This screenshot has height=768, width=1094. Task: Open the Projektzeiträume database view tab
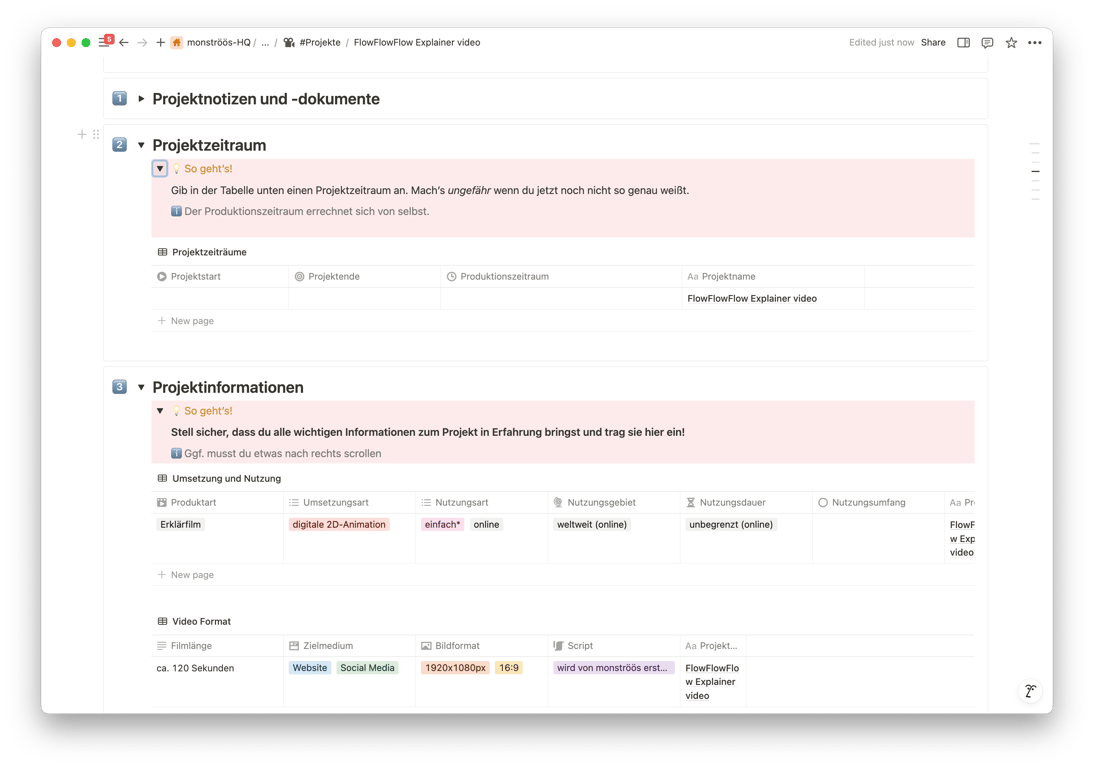202,252
